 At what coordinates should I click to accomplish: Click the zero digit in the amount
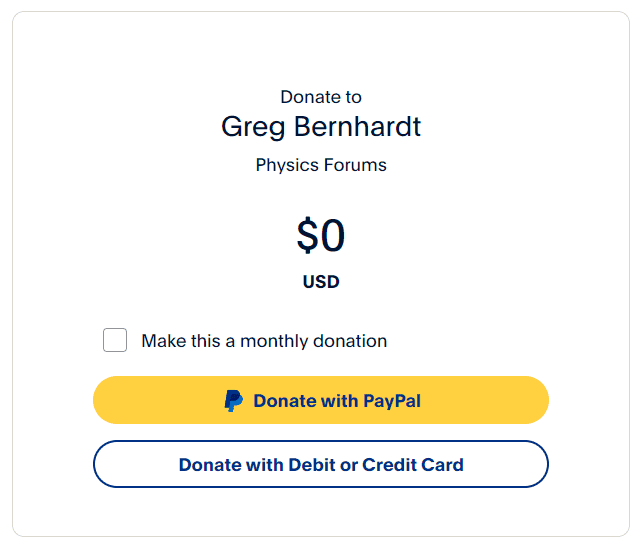click(x=333, y=236)
